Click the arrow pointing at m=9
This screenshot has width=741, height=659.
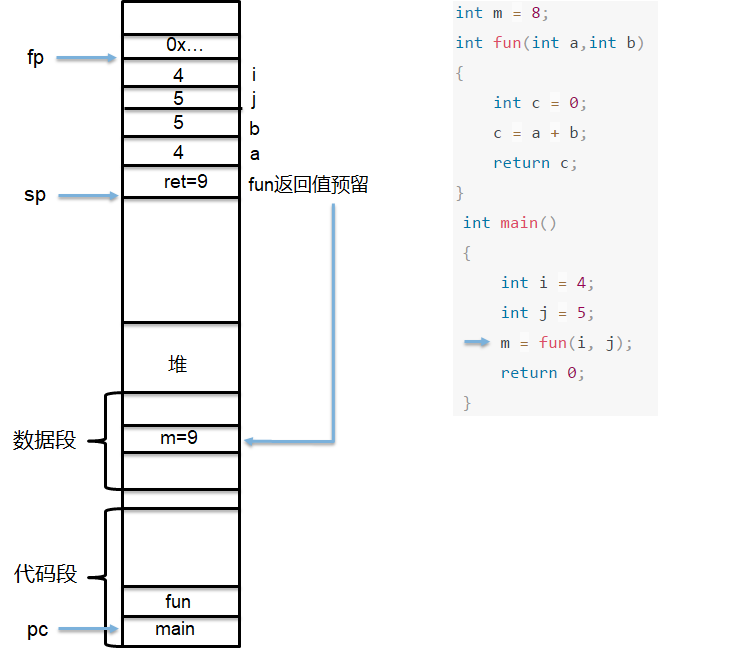tap(289, 323)
